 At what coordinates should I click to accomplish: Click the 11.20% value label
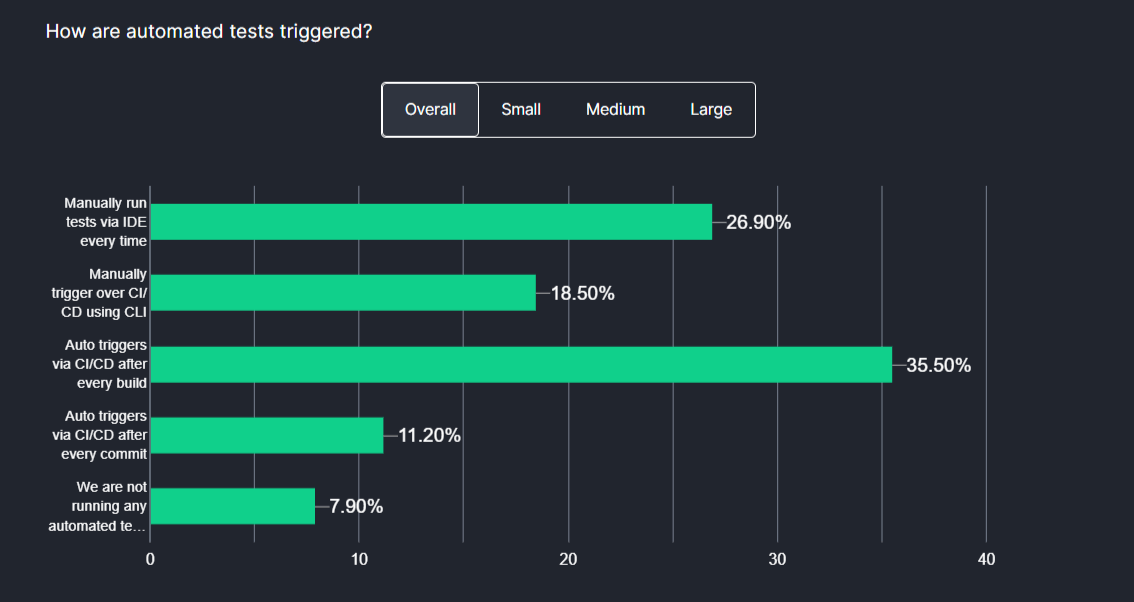[429, 436]
